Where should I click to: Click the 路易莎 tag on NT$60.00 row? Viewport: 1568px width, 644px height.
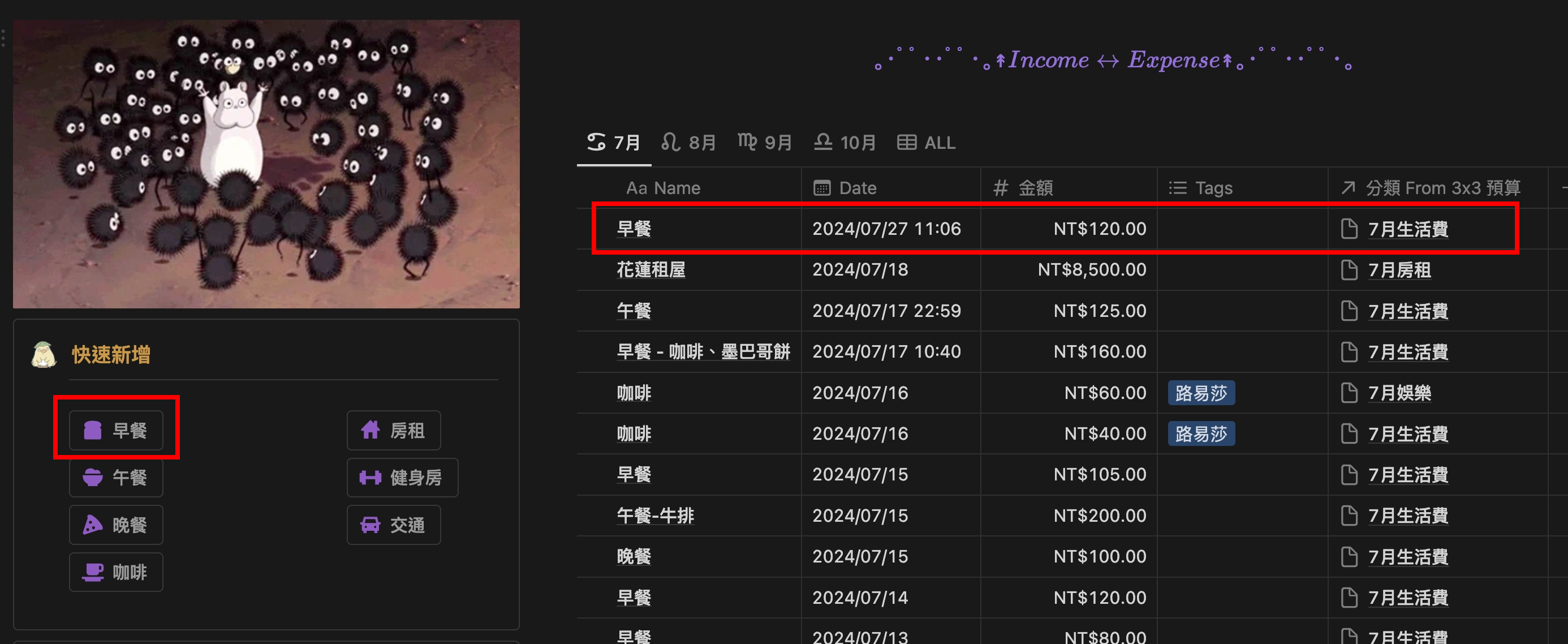tap(1200, 393)
